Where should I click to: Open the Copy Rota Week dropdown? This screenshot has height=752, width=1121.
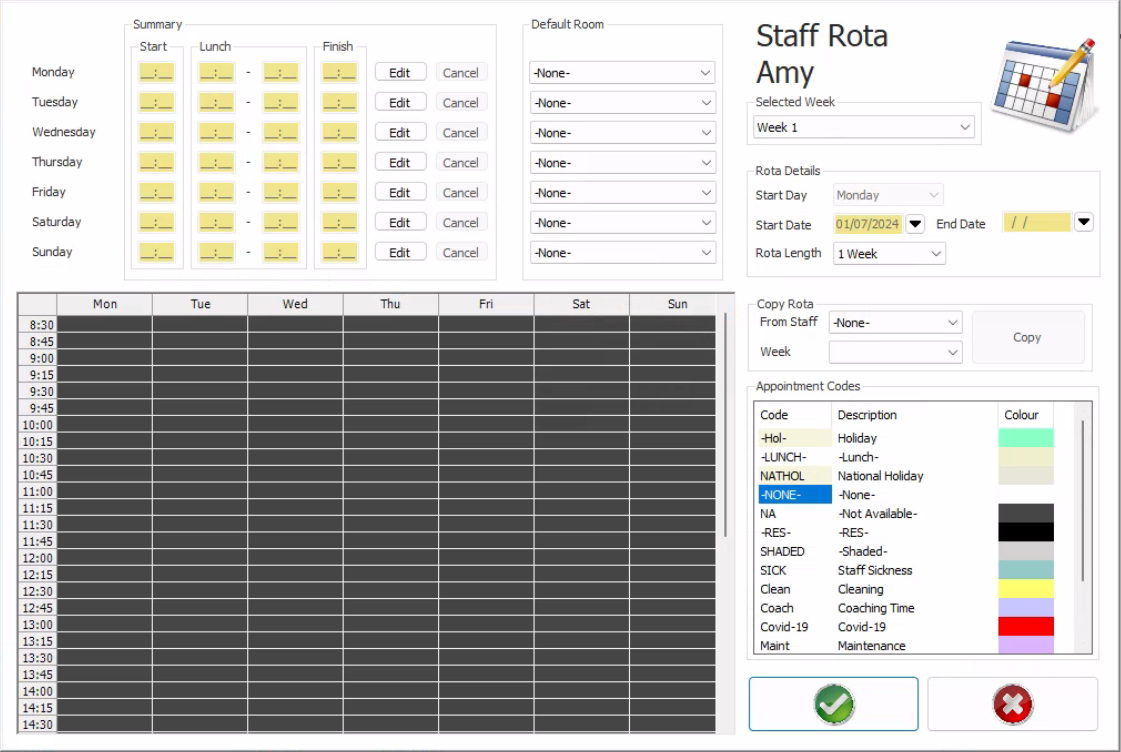click(x=895, y=352)
